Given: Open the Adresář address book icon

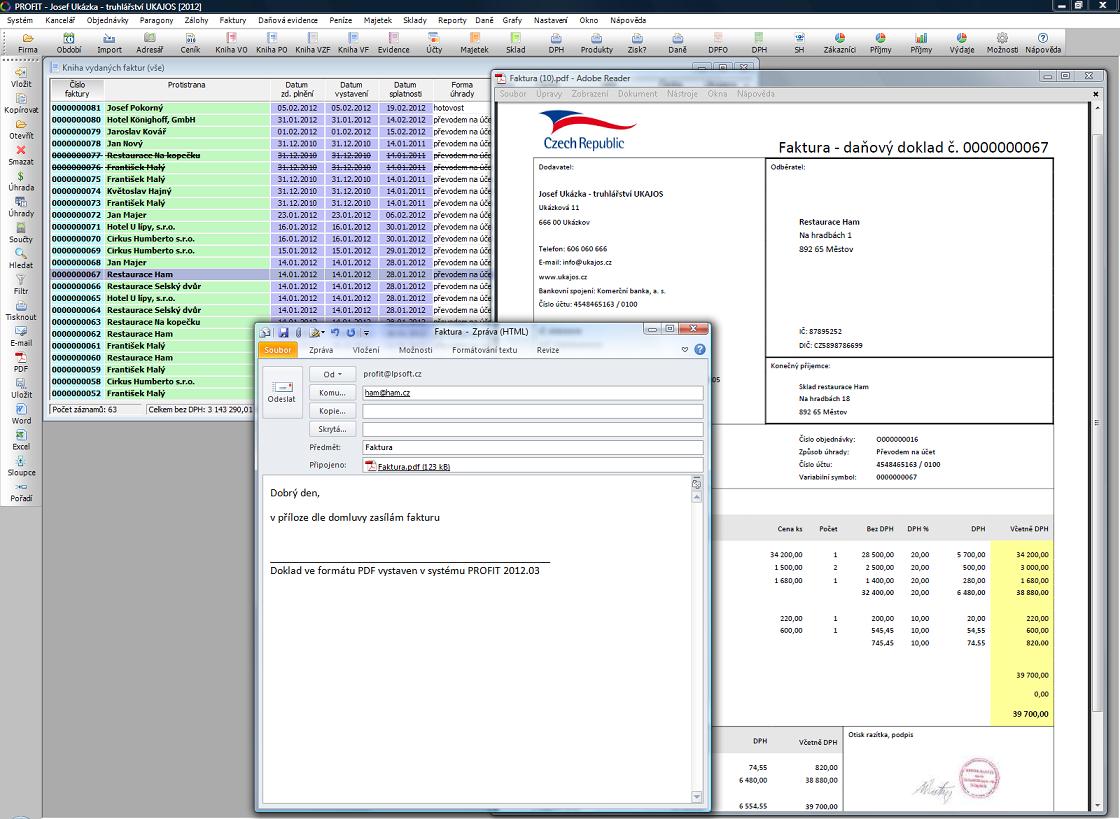Looking at the screenshot, I should (149, 43).
